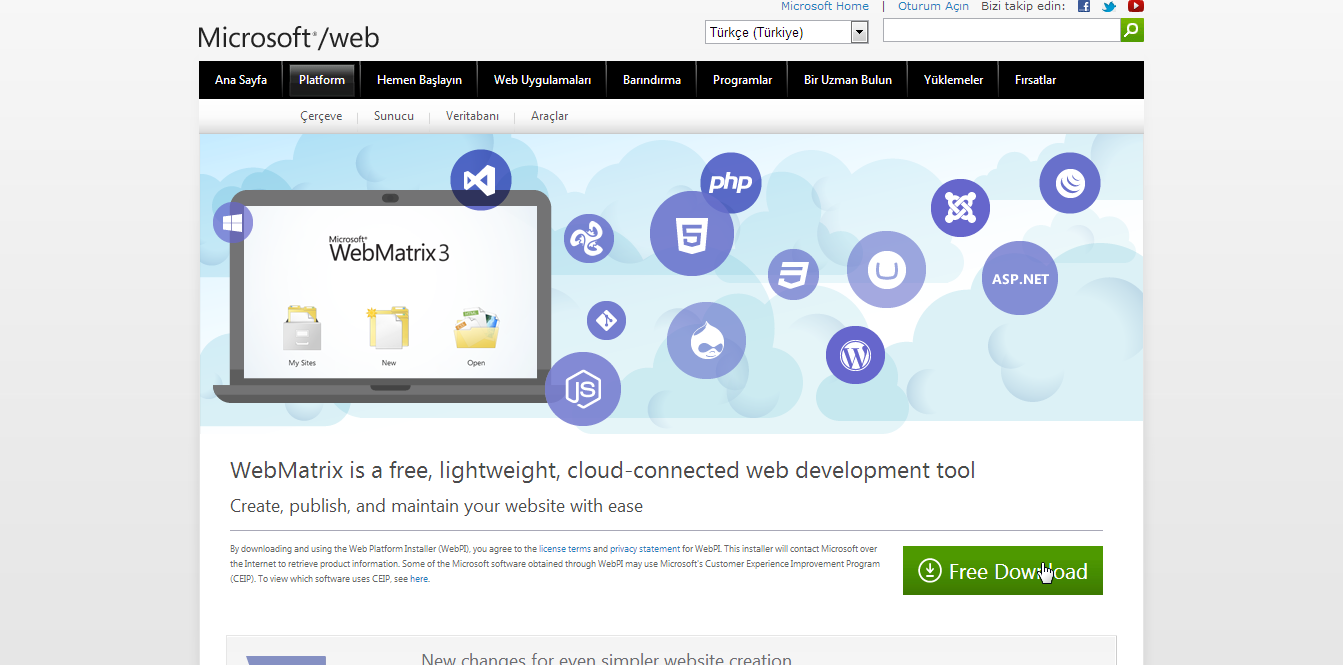Open the Veritabanı section under Platform

[x=471, y=115]
